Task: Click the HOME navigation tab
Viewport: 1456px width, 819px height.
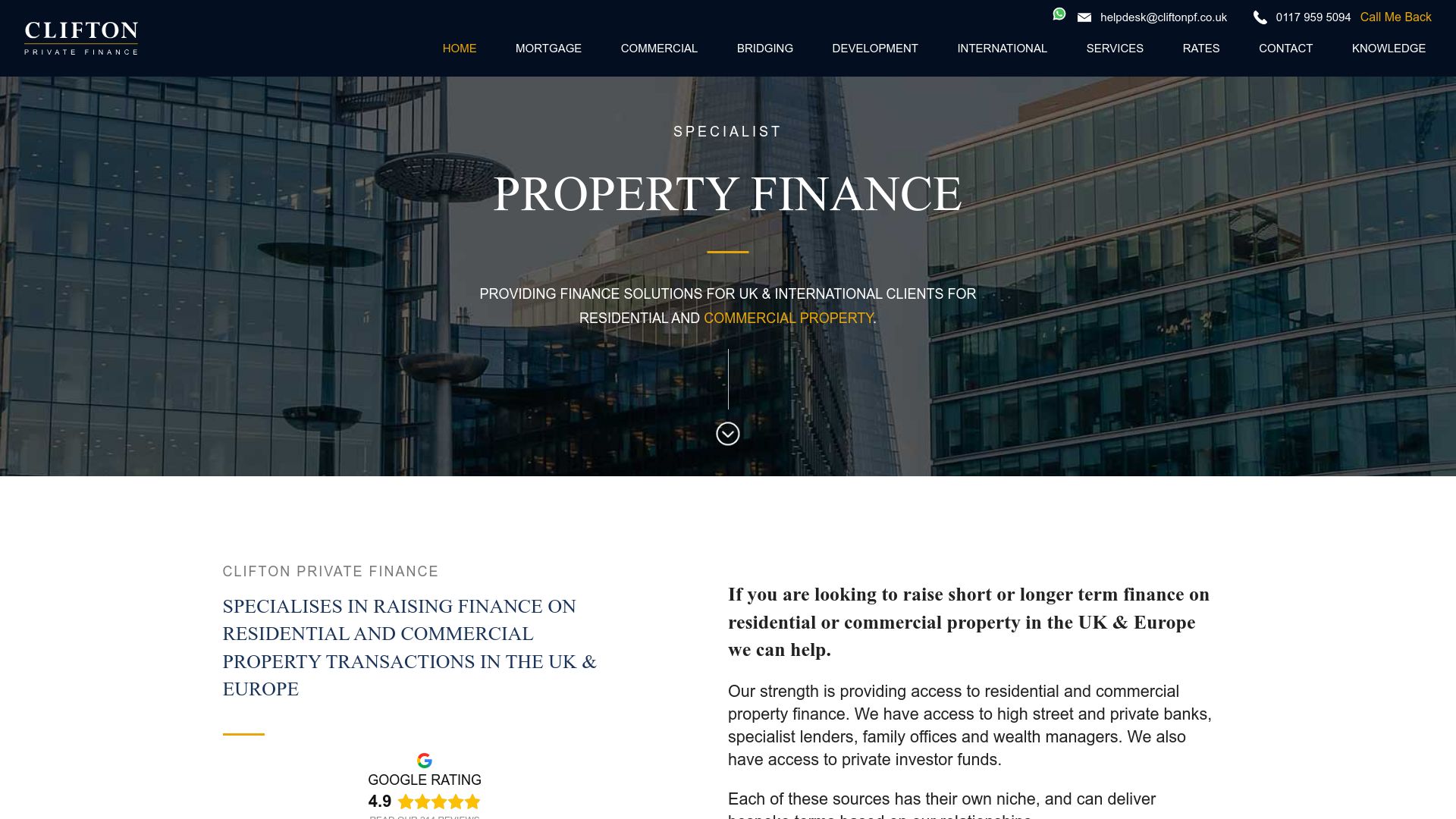Action: [x=459, y=48]
